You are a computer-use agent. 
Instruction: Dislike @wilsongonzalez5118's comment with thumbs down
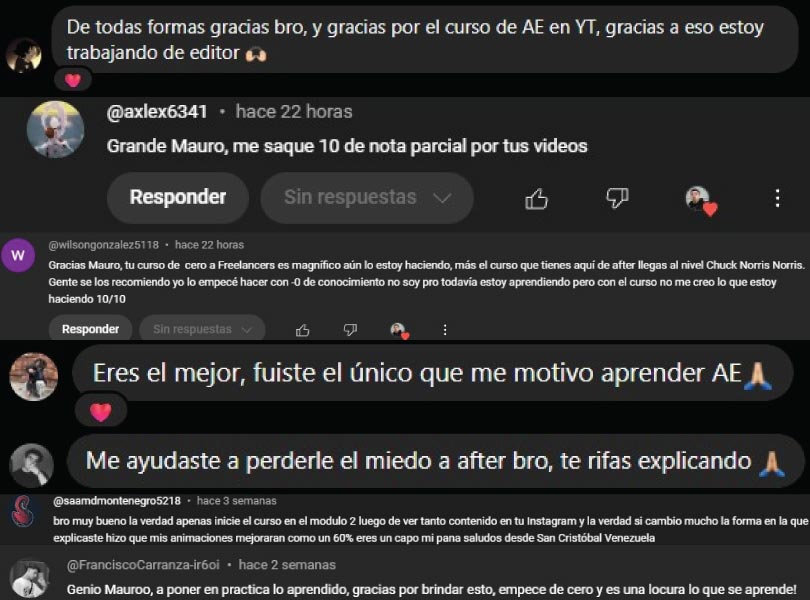coord(350,330)
